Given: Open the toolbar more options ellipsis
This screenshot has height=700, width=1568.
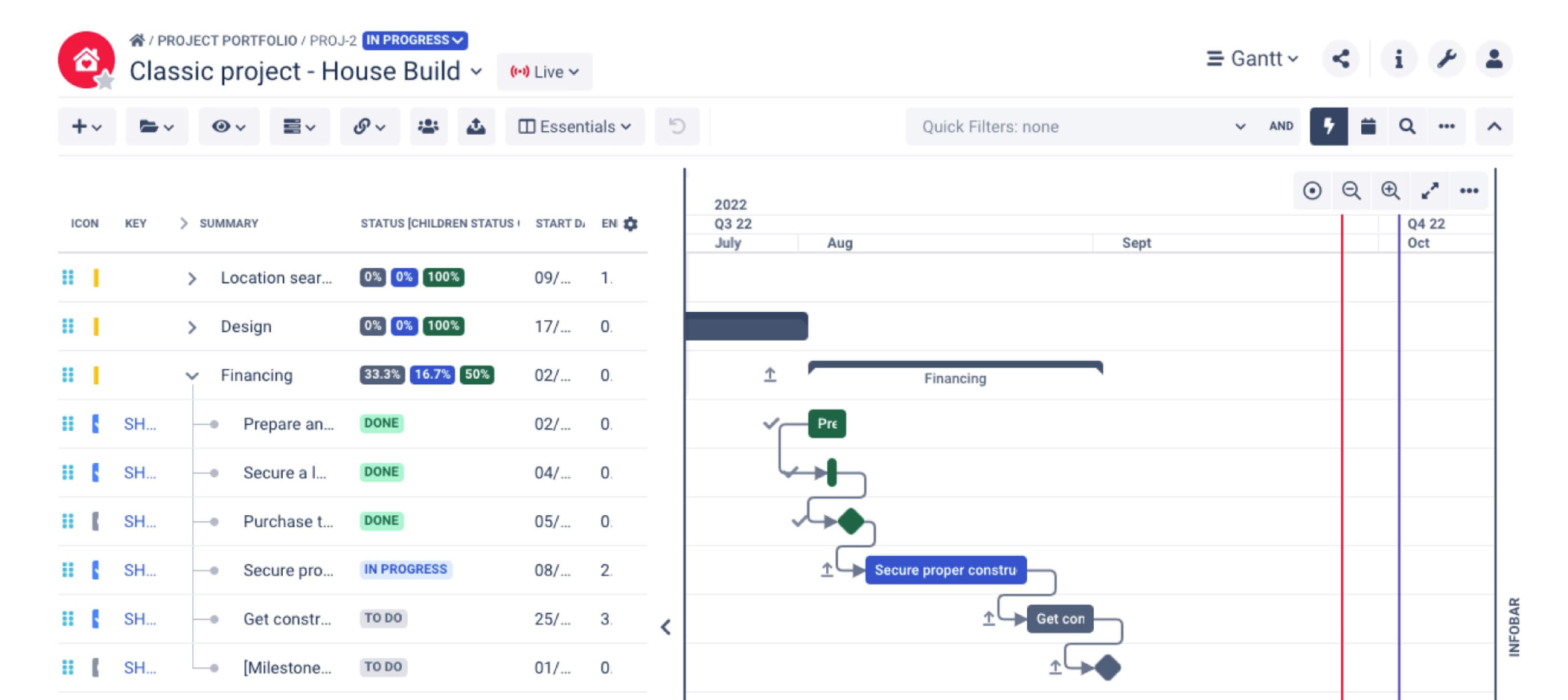Looking at the screenshot, I should [x=1446, y=126].
